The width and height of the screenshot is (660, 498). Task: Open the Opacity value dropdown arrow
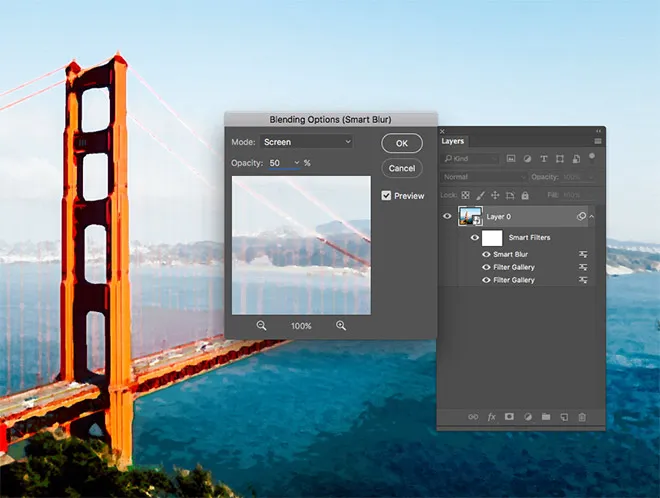point(297,163)
